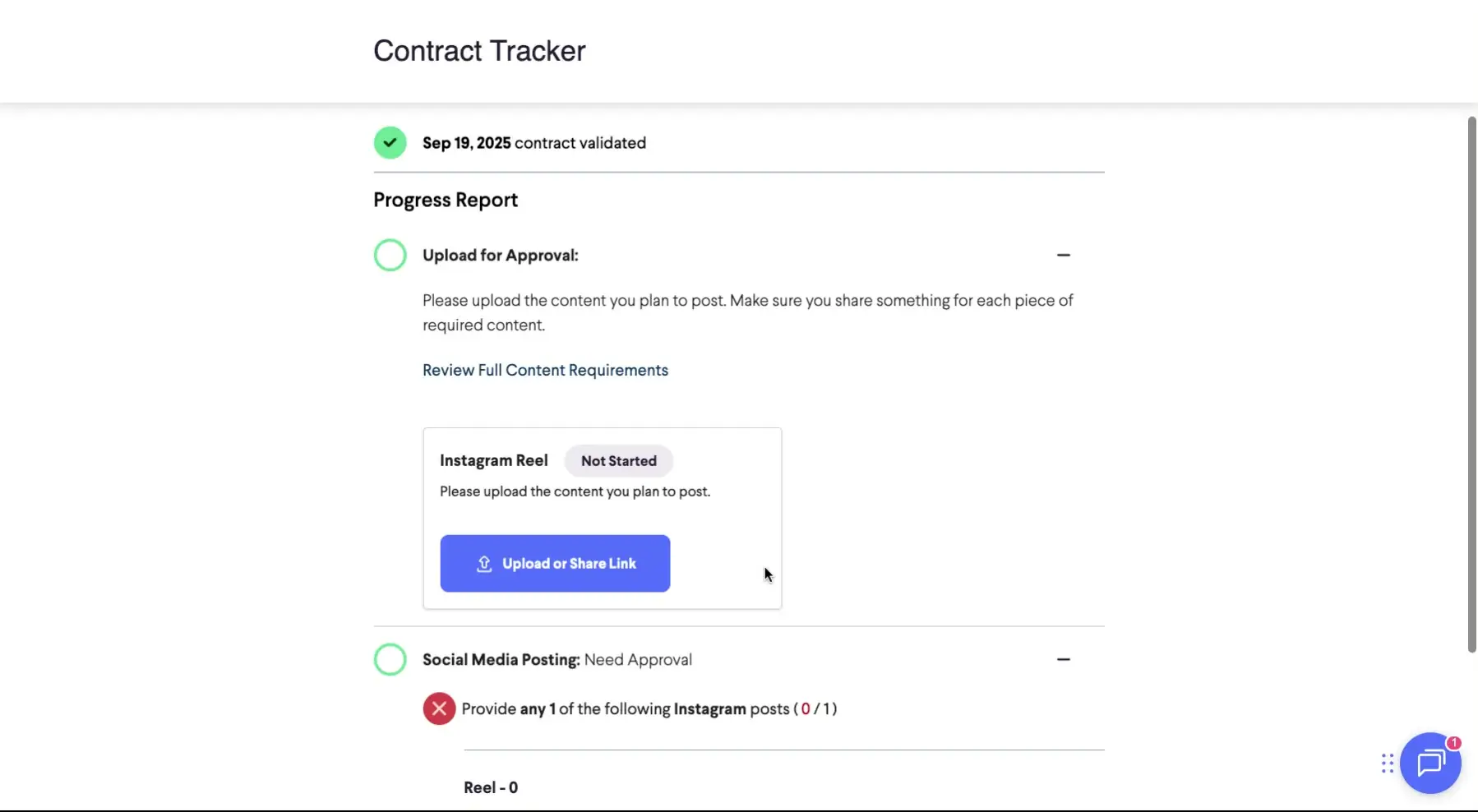Click the green contract validated checkmark icon
The height and width of the screenshot is (812, 1478).
pos(390,142)
